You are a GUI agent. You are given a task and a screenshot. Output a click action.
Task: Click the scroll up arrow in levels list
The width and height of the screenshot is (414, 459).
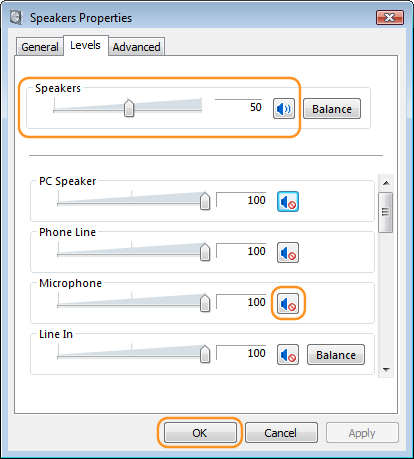386,183
